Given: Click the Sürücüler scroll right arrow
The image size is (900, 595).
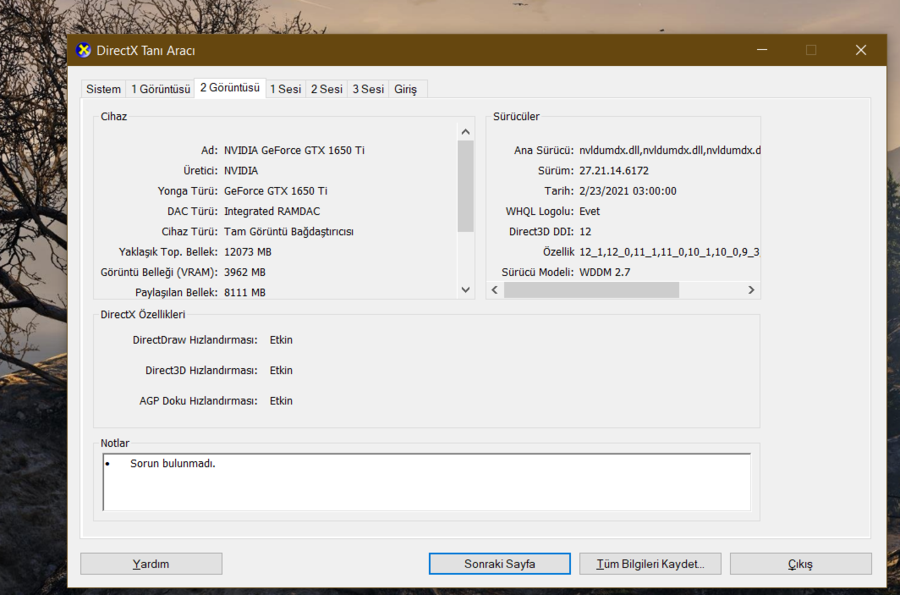Looking at the screenshot, I should (751, 290).
